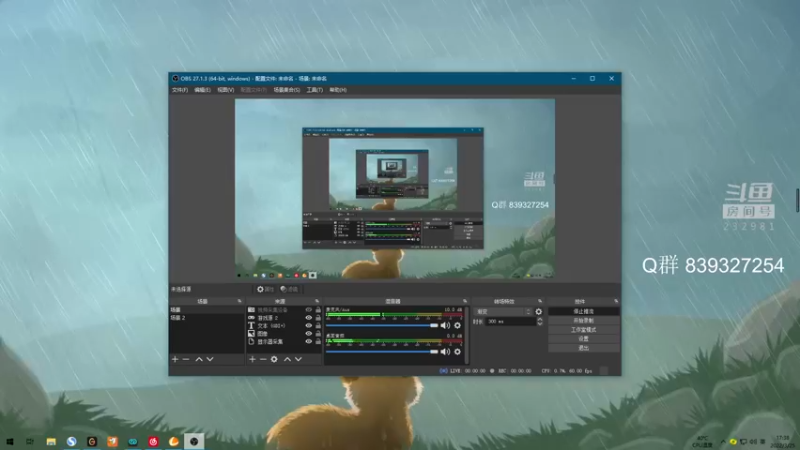Open Edit (E) menu

point(203,90)
